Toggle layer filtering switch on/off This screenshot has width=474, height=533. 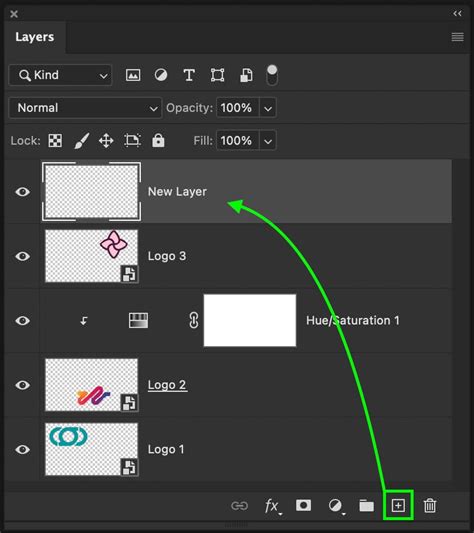[272, 75]
